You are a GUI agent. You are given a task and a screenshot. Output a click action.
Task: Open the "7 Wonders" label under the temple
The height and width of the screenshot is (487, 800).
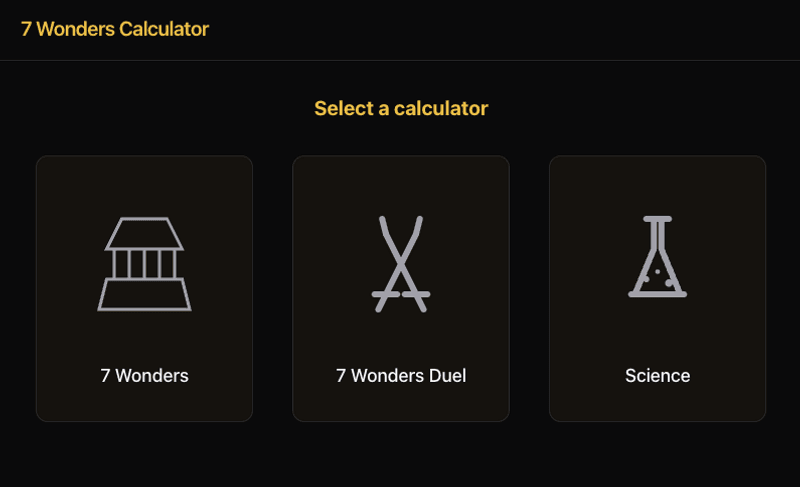coord(144,376)
